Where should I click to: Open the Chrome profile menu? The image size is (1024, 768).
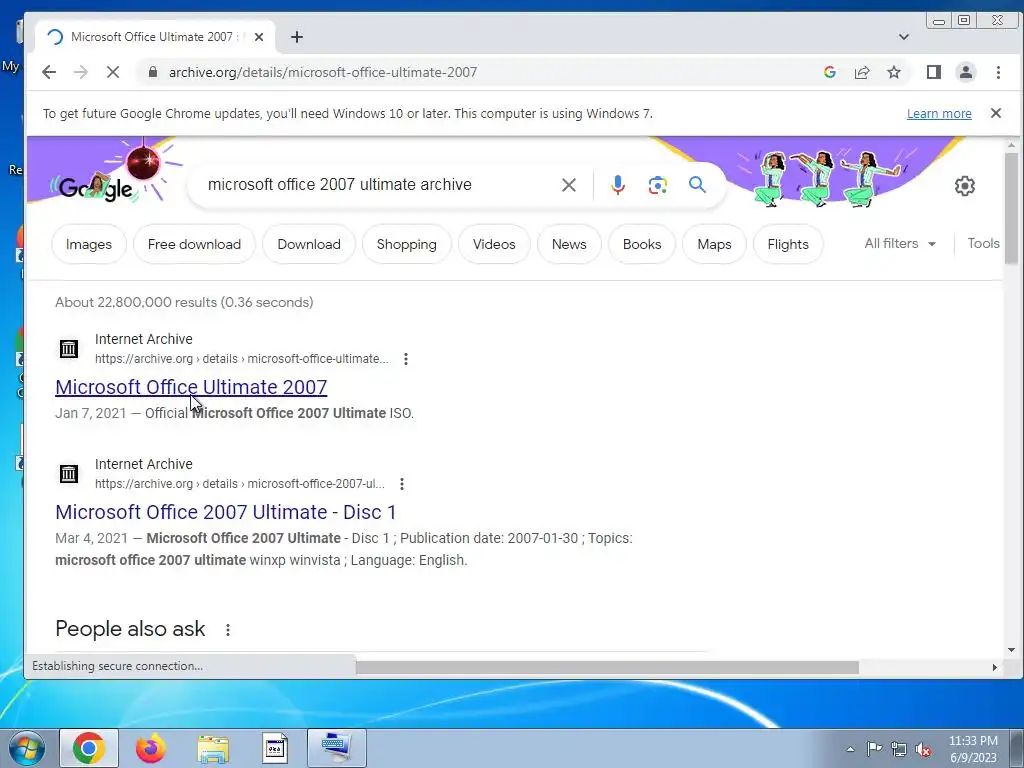coord(966,72)
